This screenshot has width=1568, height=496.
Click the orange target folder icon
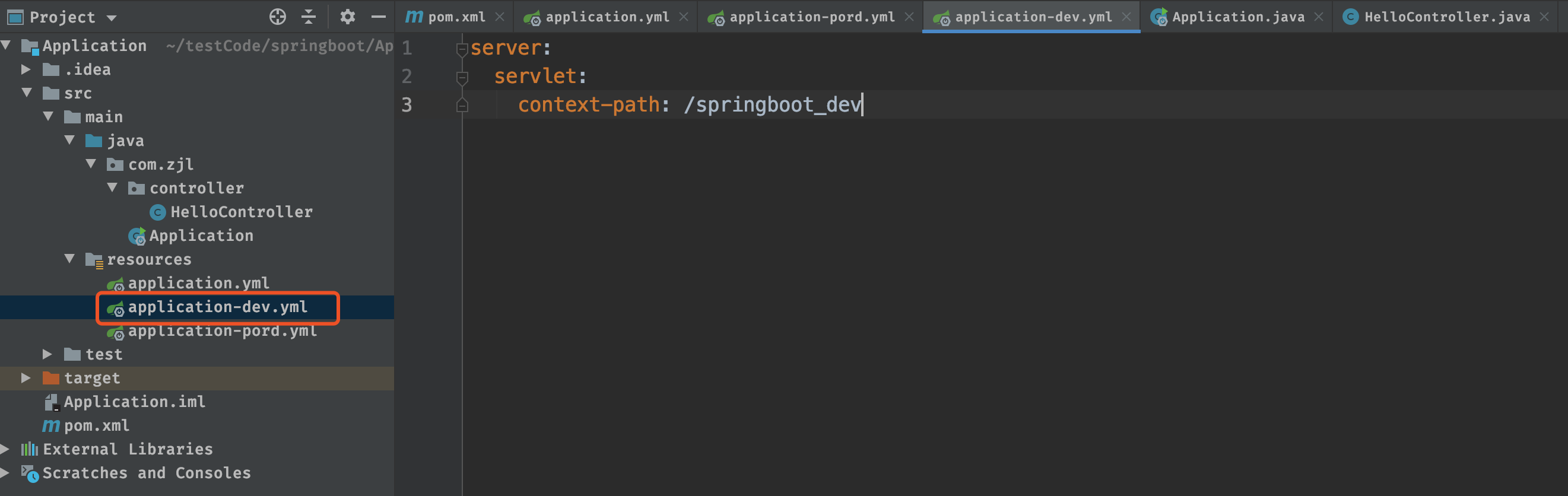coord(51,378)
